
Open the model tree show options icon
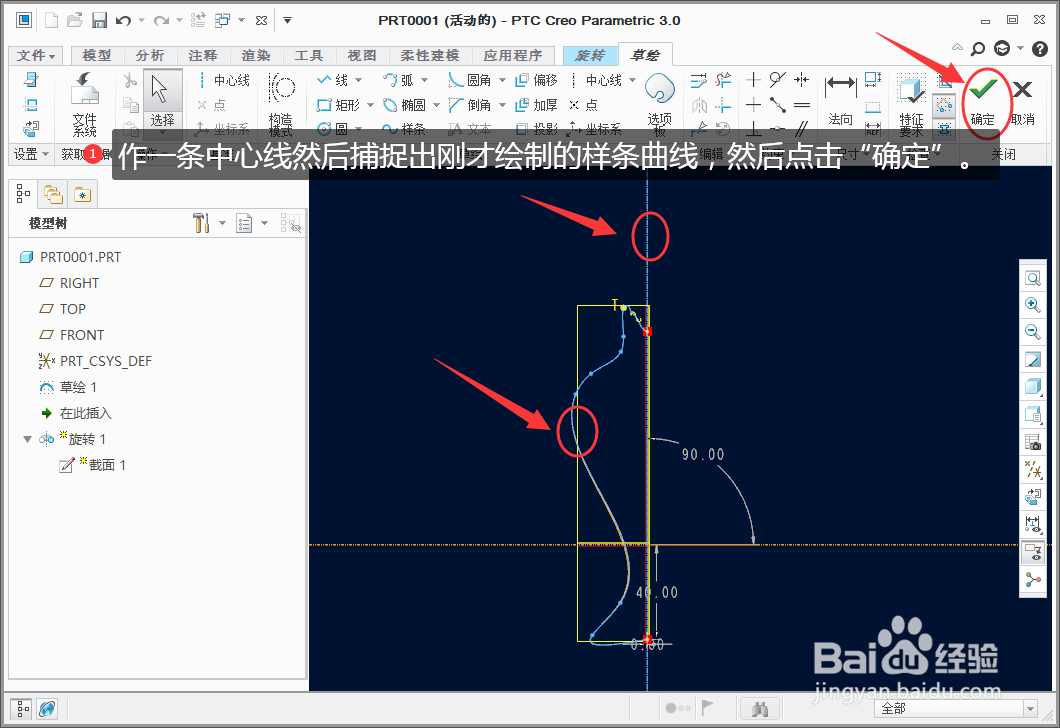pyautogui.click(x=244, y=223)
